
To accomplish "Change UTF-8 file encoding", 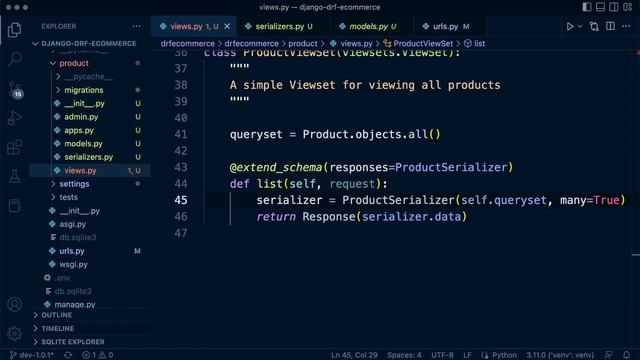I will (442, 355).
